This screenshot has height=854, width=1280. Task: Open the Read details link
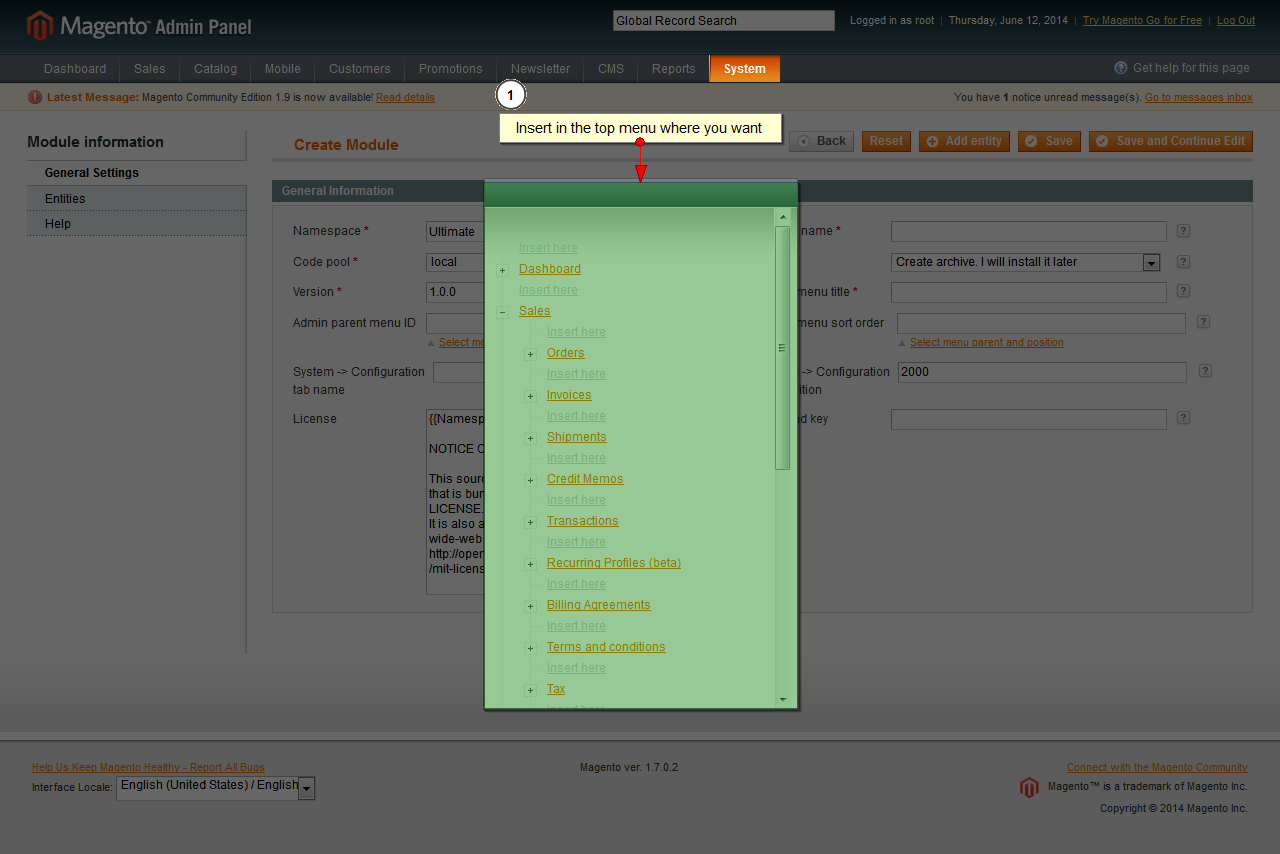405,97
